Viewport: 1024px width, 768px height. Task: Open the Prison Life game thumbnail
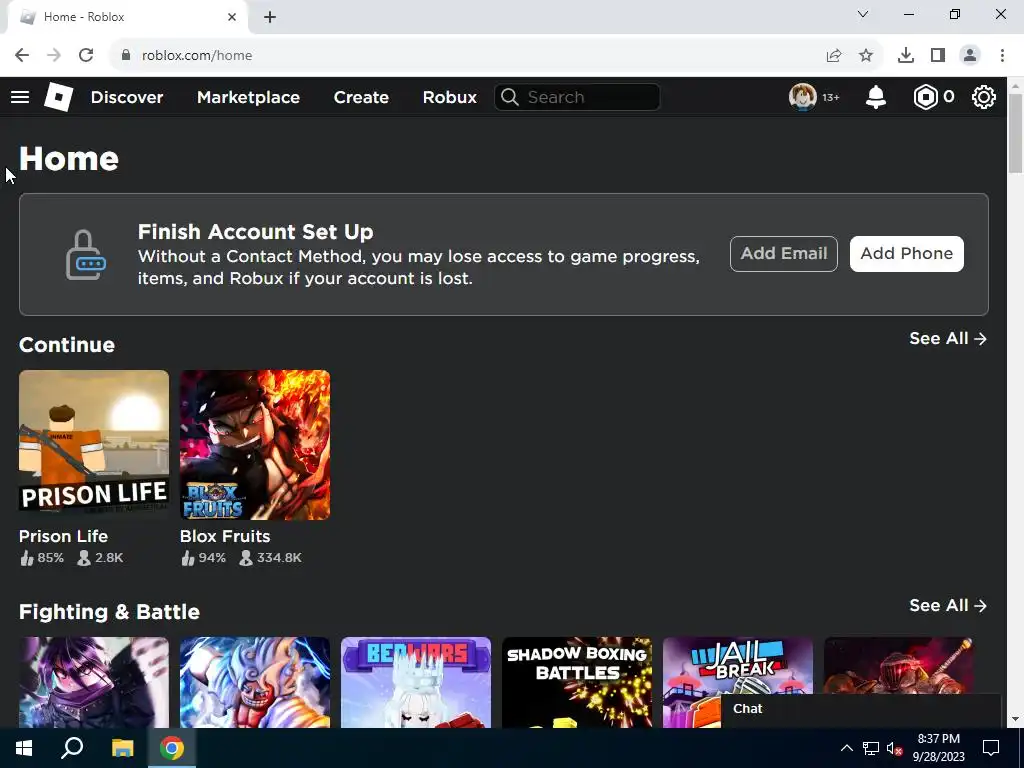(94, 445)
